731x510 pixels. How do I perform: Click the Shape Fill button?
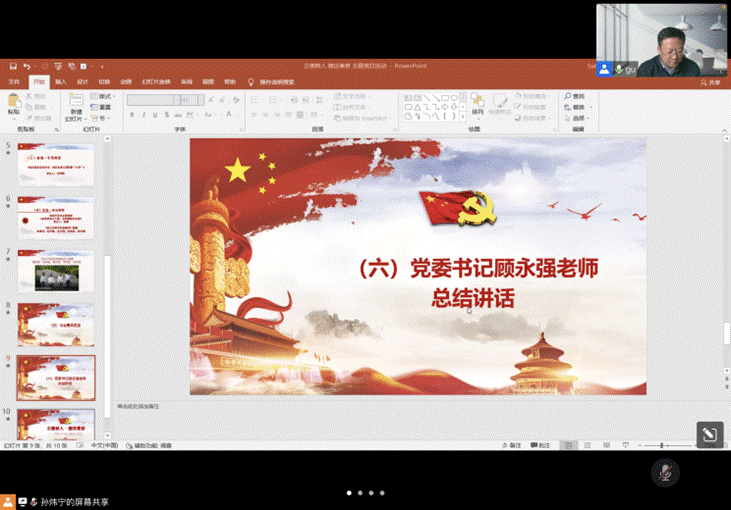tap(531, 96)
